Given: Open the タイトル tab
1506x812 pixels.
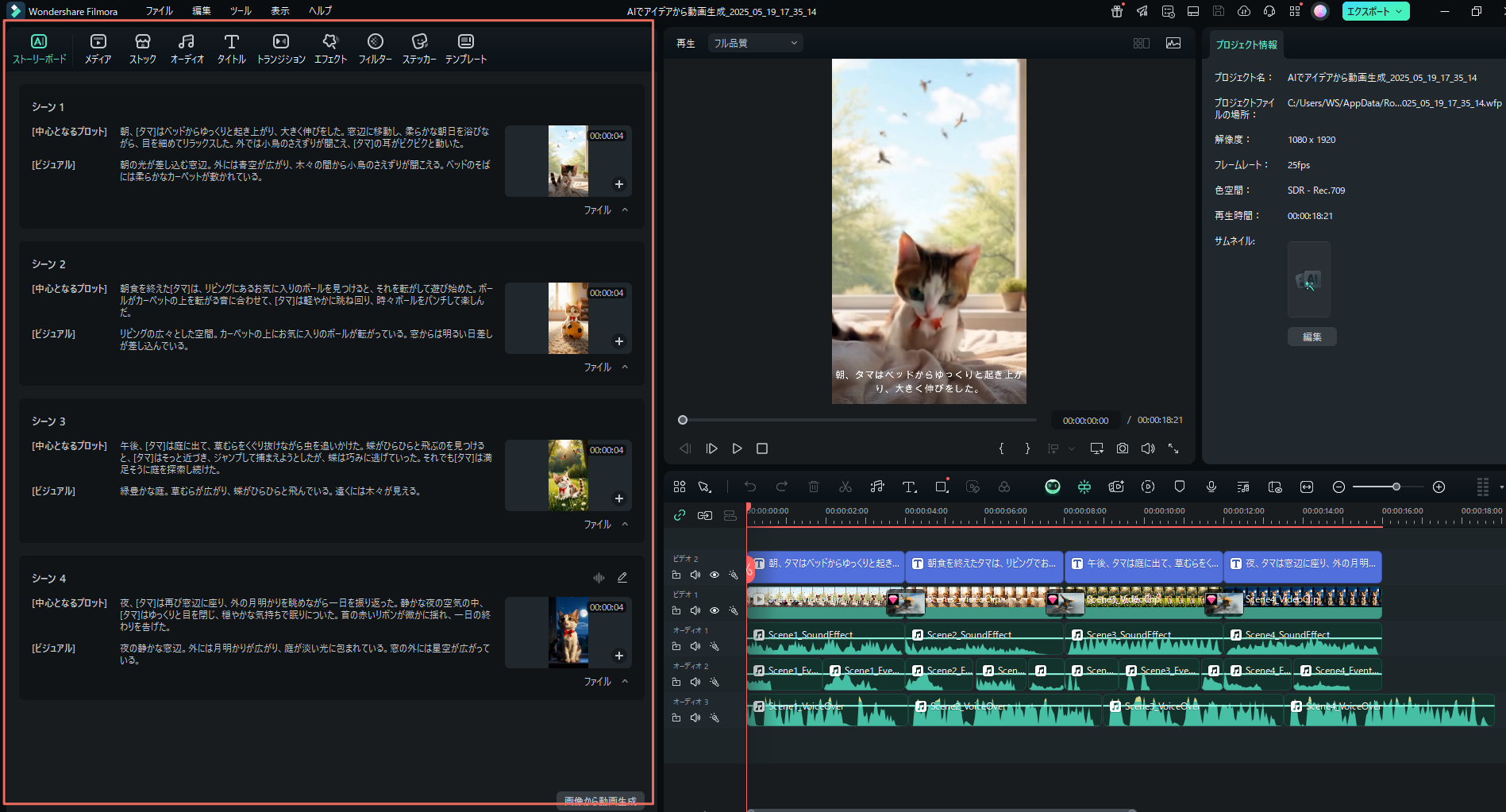Looking at the screenshot, I should pyautogui.click(x=232, y=48).
